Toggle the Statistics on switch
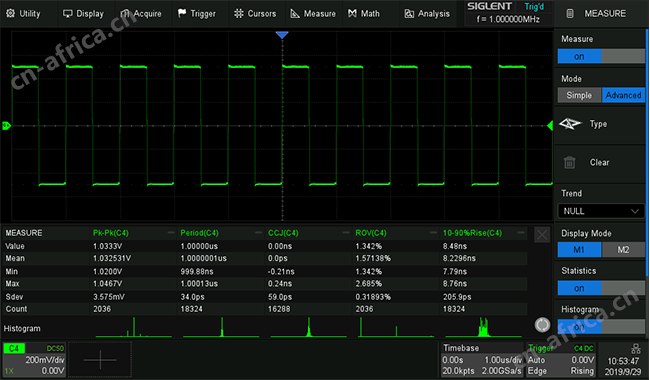The image size is (650, 380). 601,288
